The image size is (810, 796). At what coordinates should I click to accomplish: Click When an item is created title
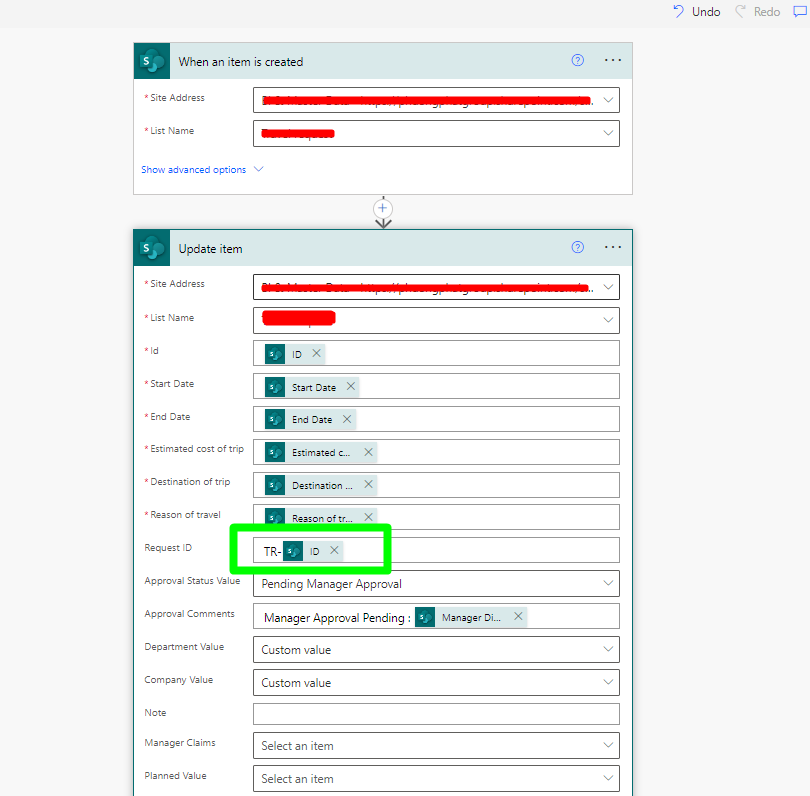[241, 61]
